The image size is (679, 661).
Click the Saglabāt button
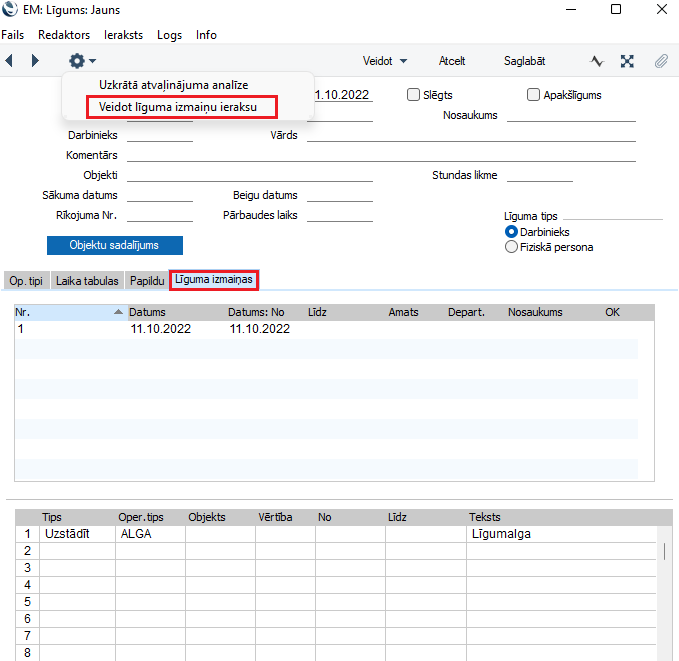(524, 61)
